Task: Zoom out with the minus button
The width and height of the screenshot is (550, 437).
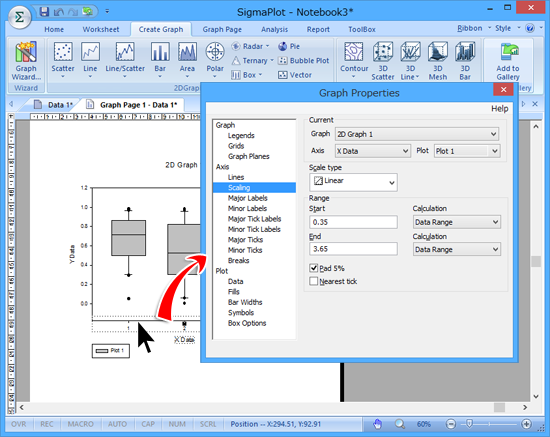Action: (x=451, y=424)
